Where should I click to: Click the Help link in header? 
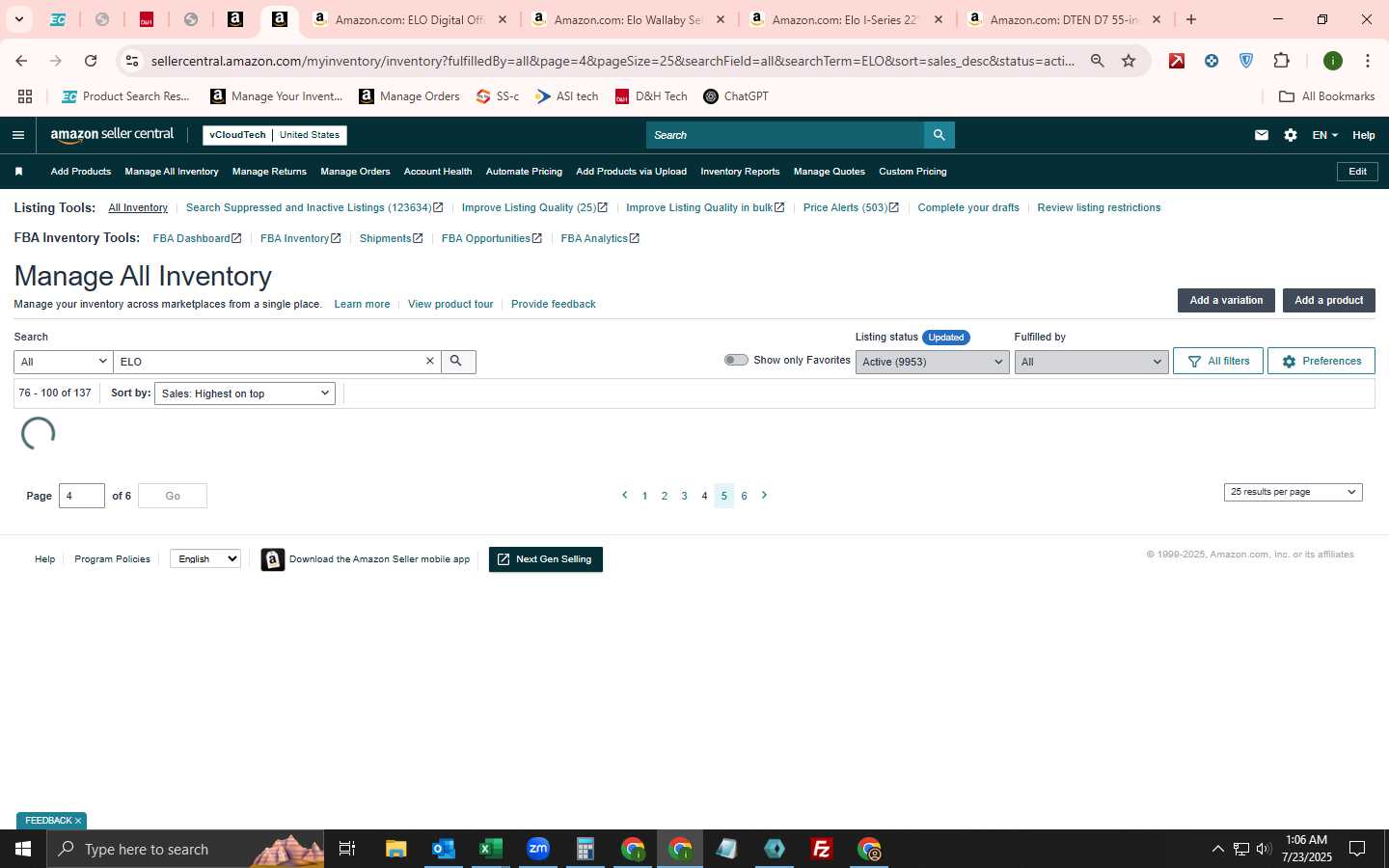tap(1363, 135)
